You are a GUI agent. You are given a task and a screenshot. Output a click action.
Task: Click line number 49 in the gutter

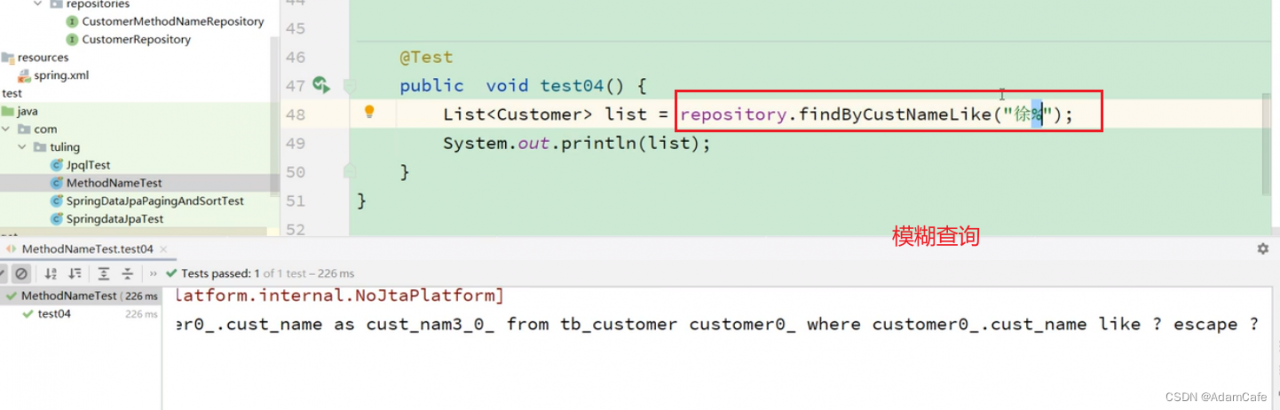(295, 143)
